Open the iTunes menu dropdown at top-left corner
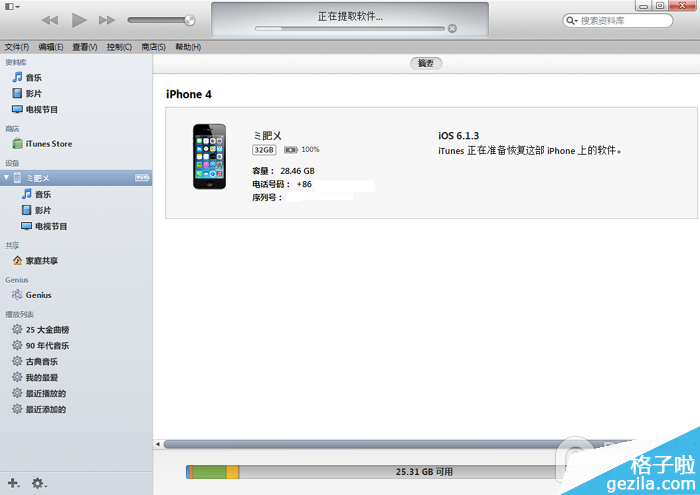Viewport: 700px width, 495px height. [11, 6]
